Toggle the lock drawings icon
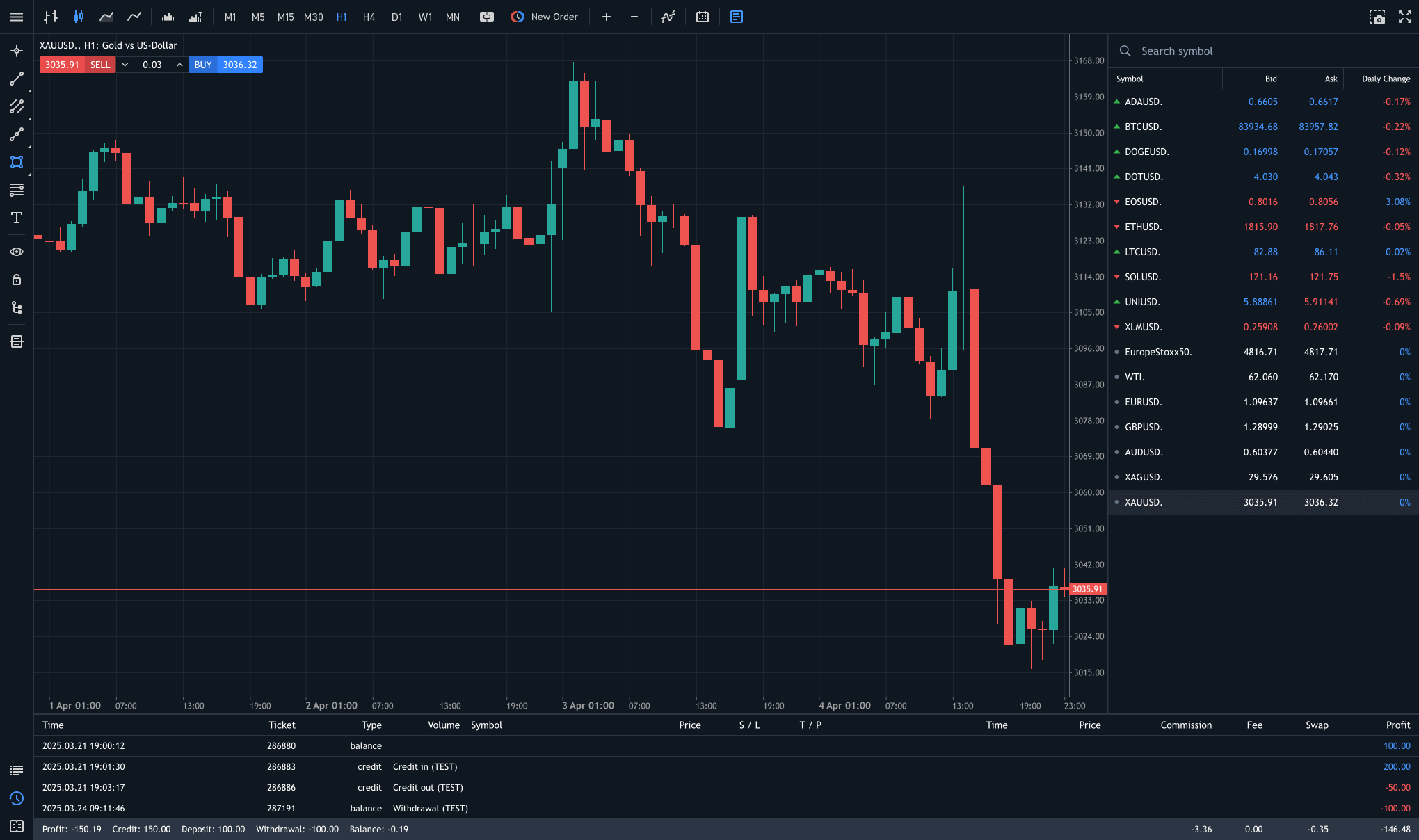This screenshot has width=1419, height=840. pyautogui.click(x=17, y=280)
